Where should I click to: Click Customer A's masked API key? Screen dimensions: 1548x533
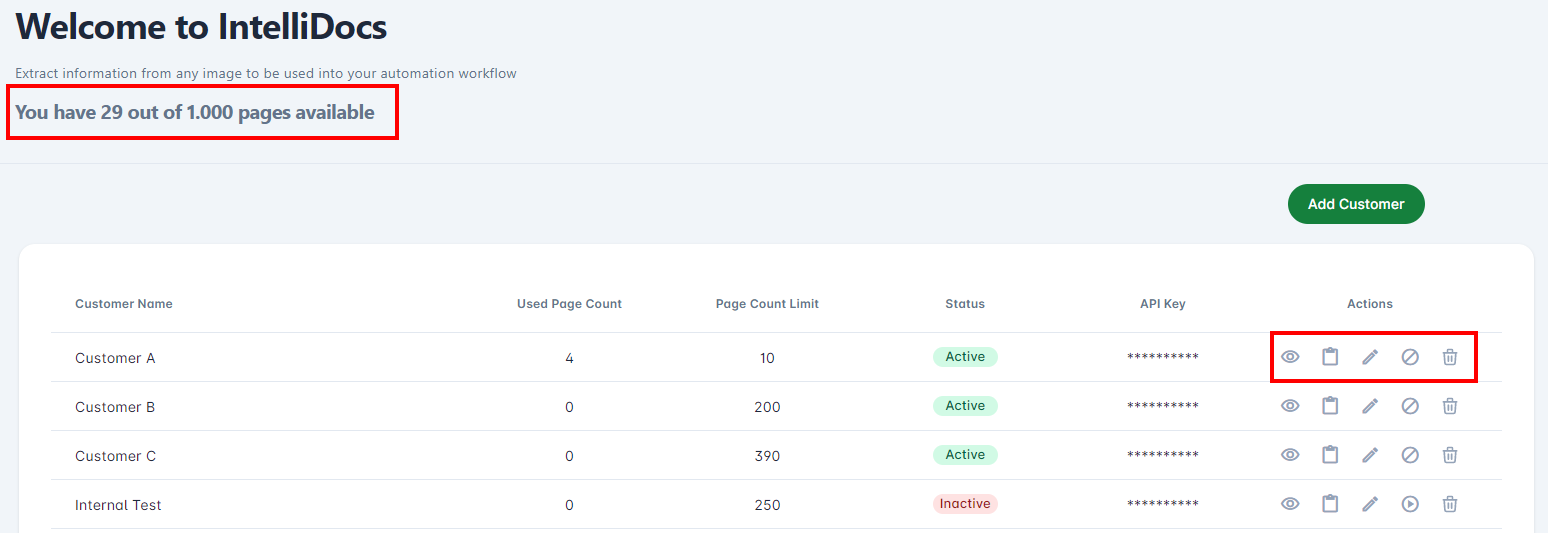(x=1163, y=358)
